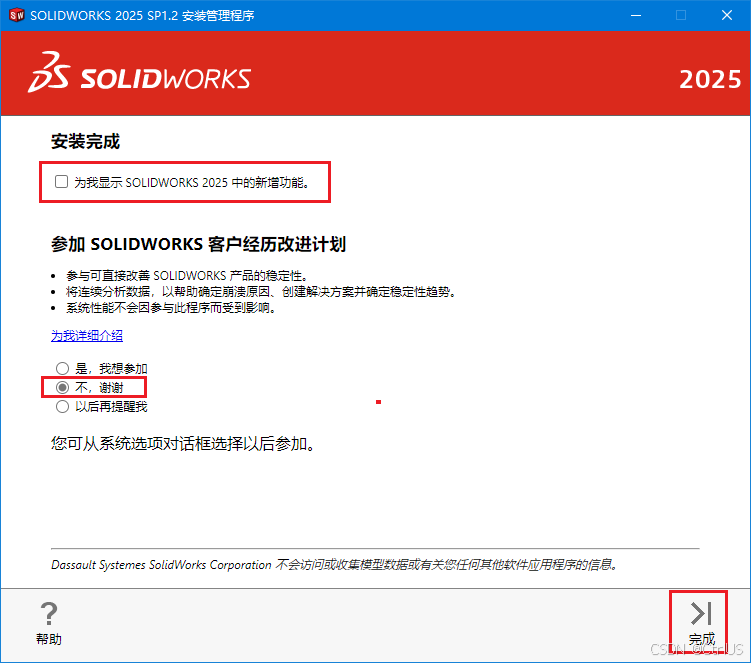The image size is (751, 663).
Task: Click the 2025 version label in banner
Action: point(710,80)
